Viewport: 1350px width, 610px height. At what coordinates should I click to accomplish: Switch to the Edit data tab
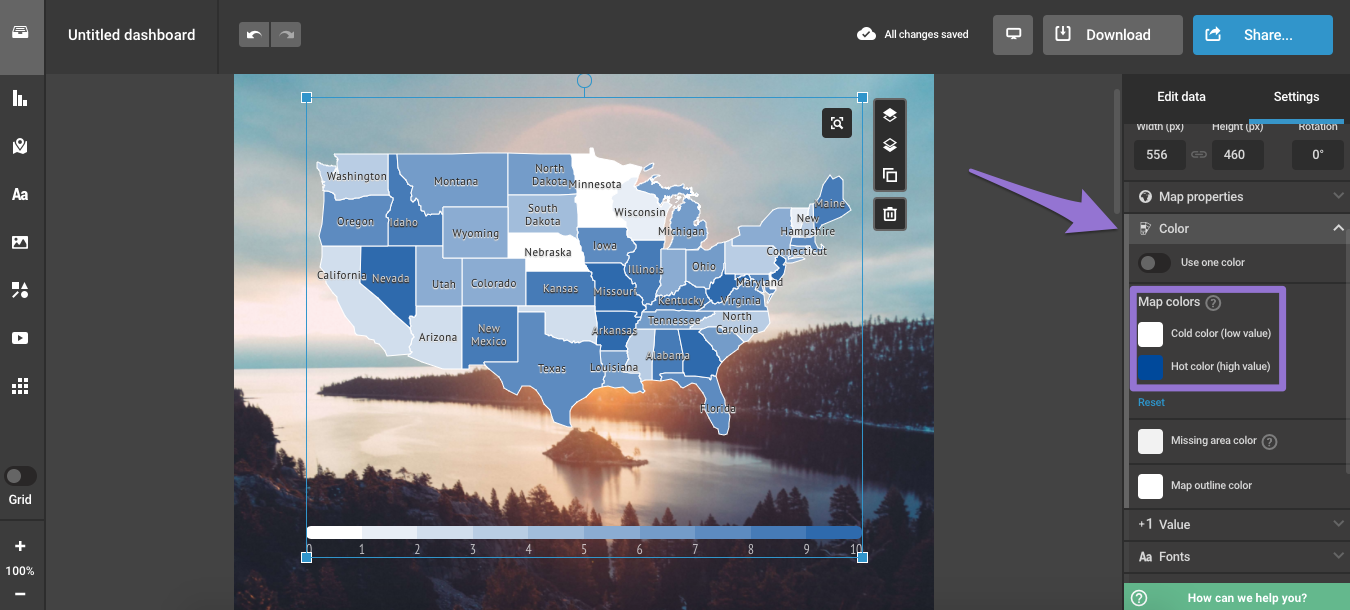[x=1181, y=97]
